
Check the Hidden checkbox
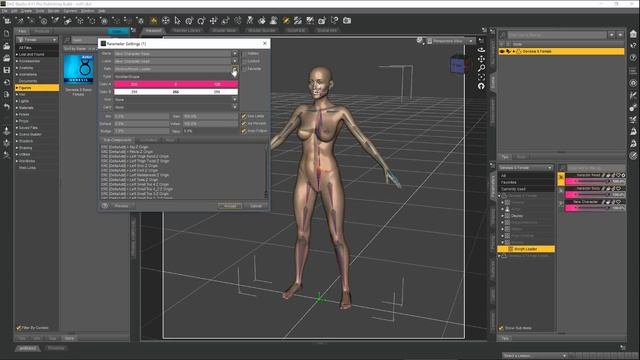244,53
